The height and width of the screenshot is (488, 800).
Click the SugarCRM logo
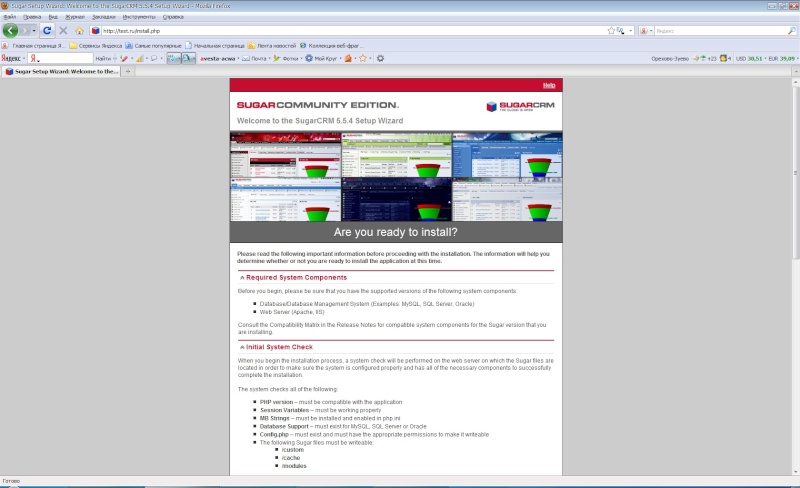520,106
